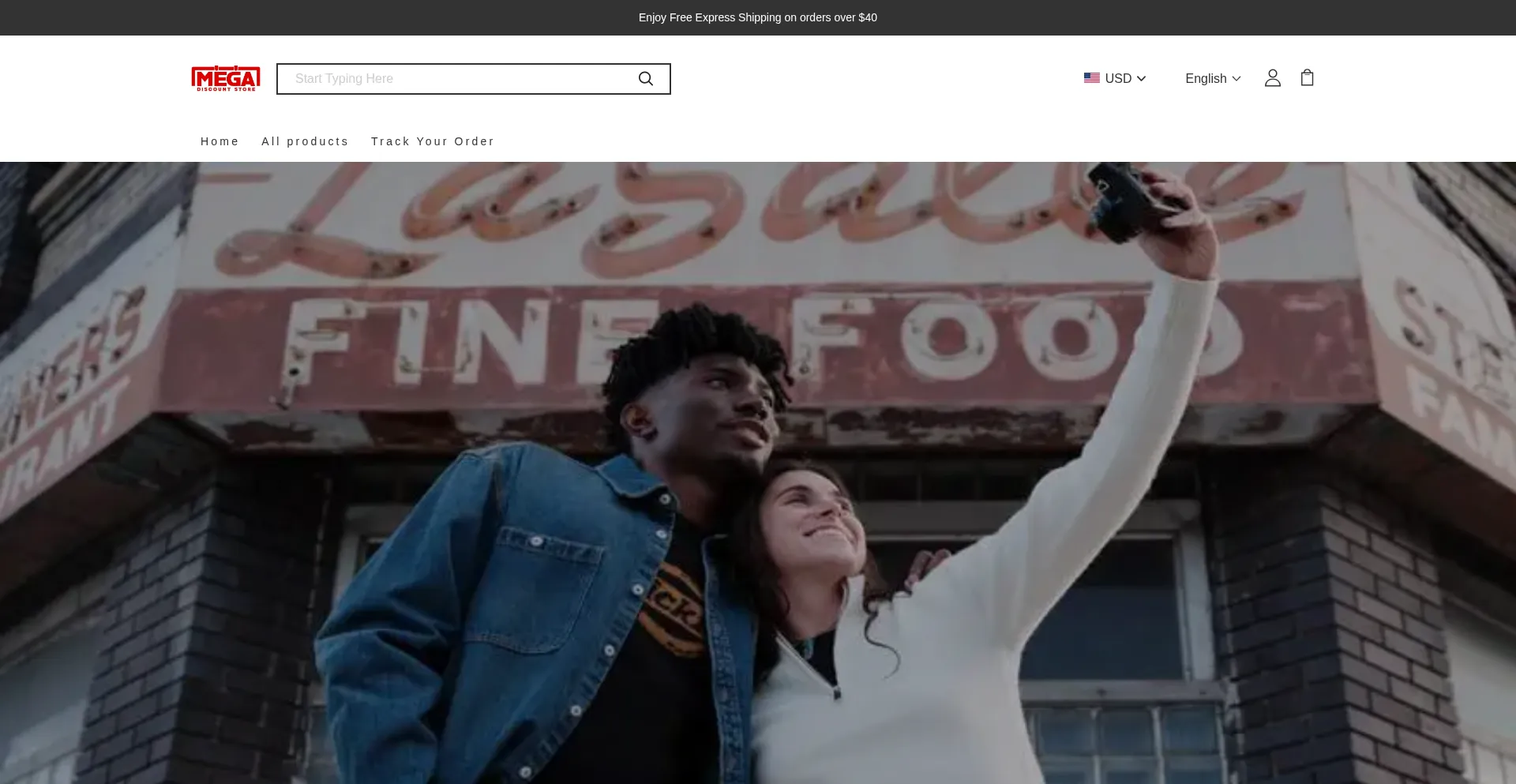The width and height of the screenshot is (1516, 784).
Task: Open the USD currency selector label
Action: pyautogui.click(x=1118, y=78)
